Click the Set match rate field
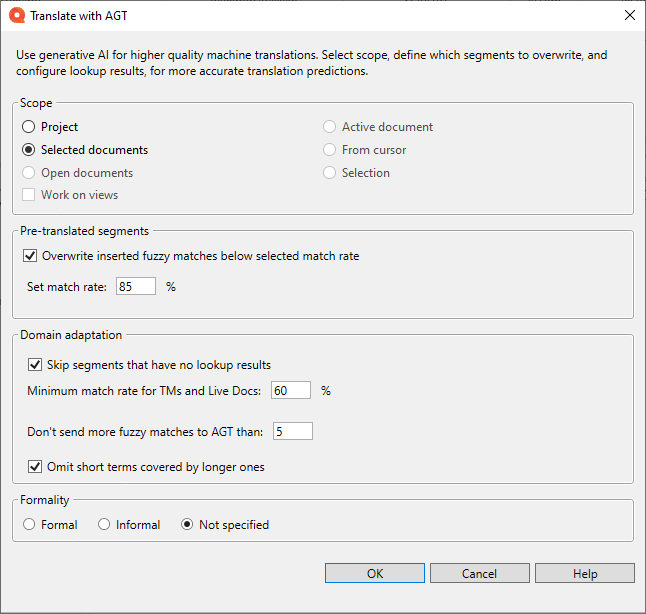This screenshot has width=646, height=614. 136,286
